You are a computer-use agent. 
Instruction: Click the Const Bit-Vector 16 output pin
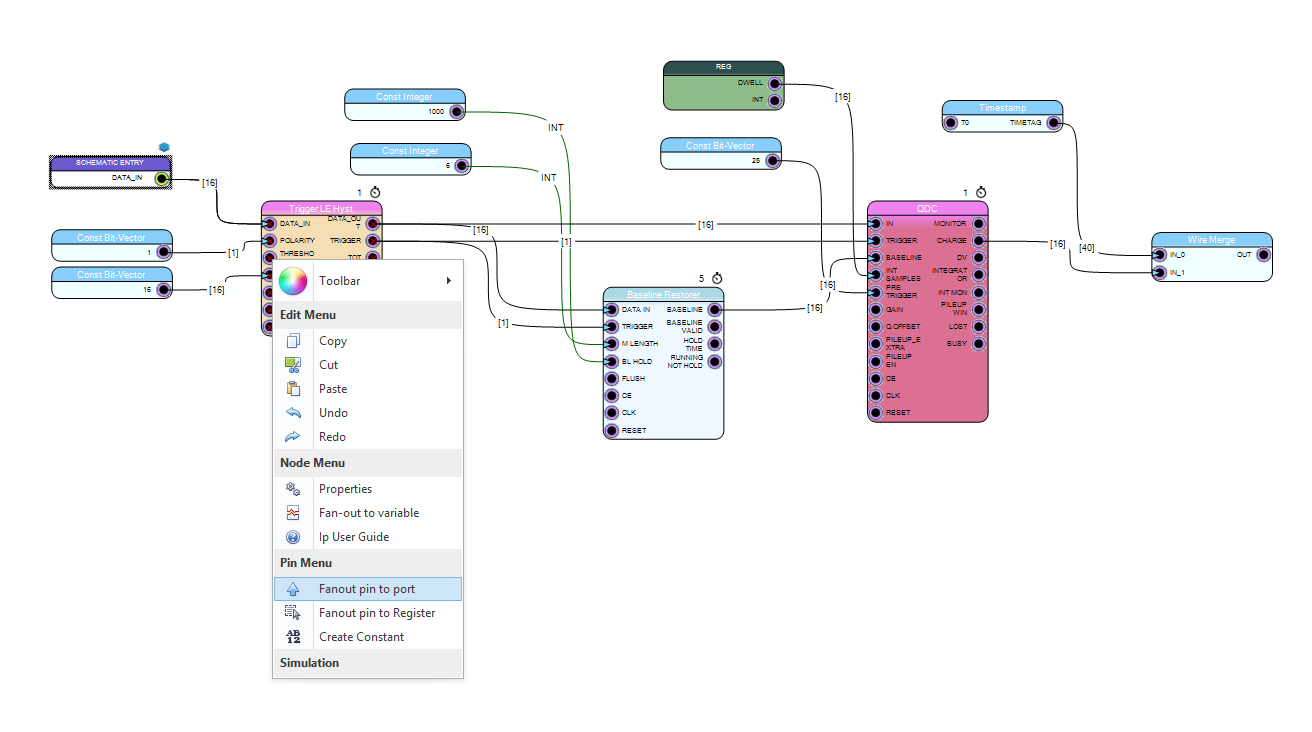pyautogui.click(x=162, y=290)
